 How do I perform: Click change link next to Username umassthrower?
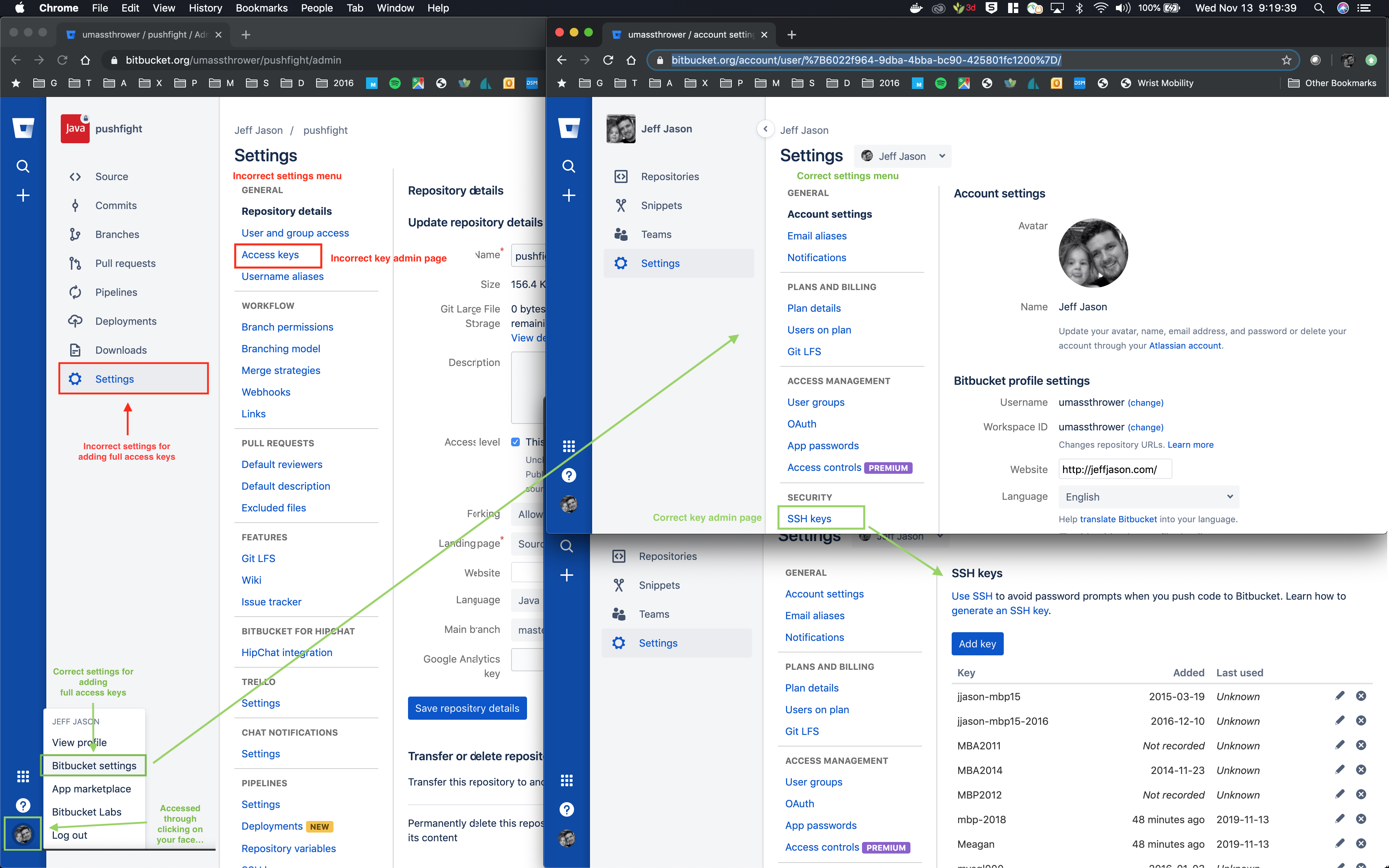click(x=1145, y=403)
